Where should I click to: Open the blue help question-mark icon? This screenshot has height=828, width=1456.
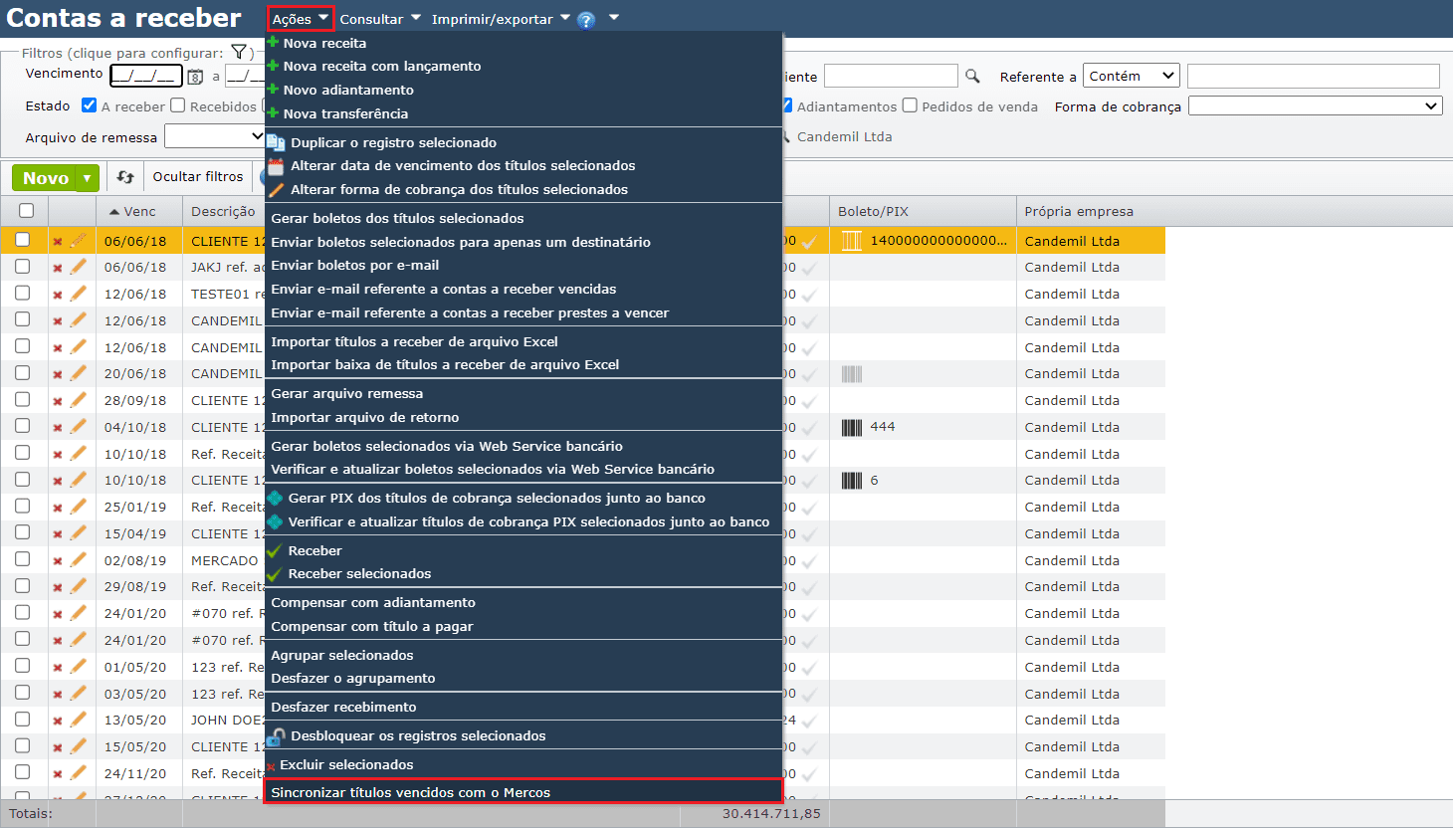(586, 20)
